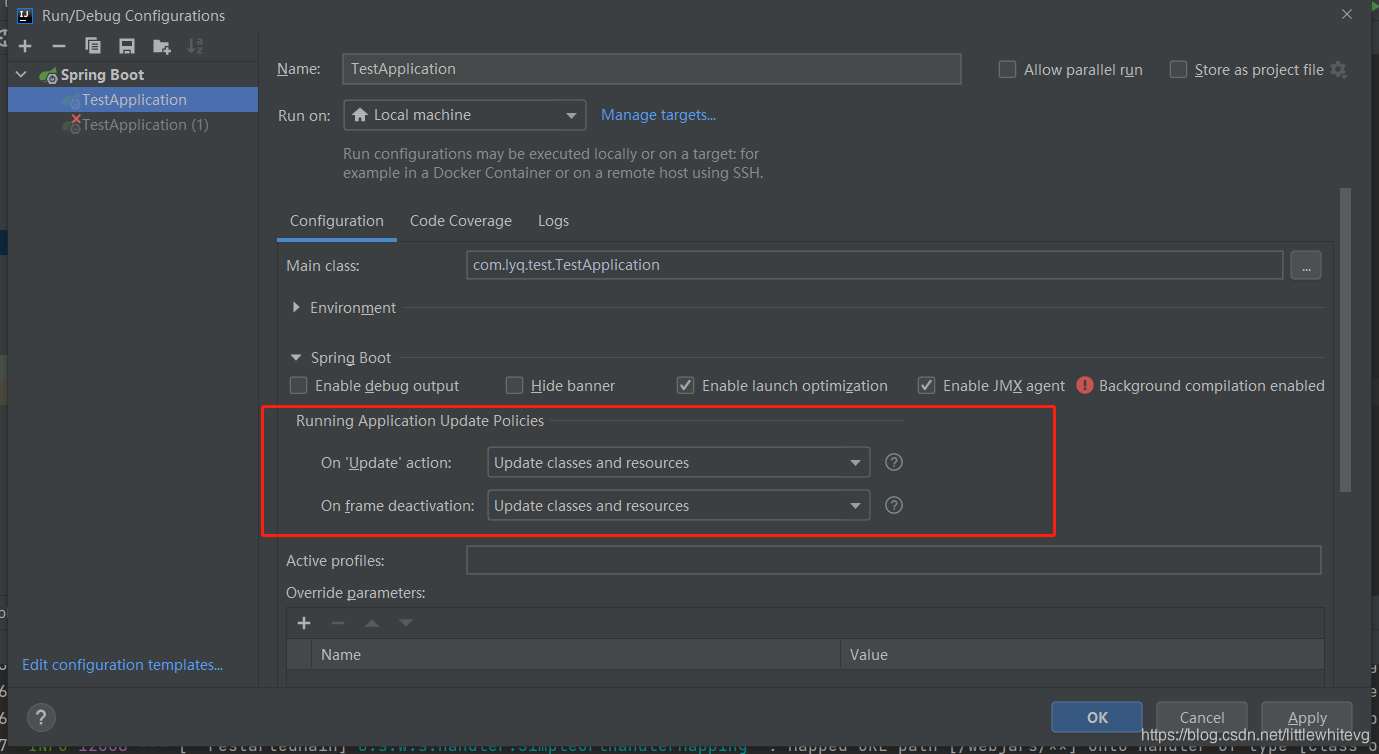Copy the selected configuration
Image resolution: width=1379 pixels, height=754 pixels.
click(93, 46)
